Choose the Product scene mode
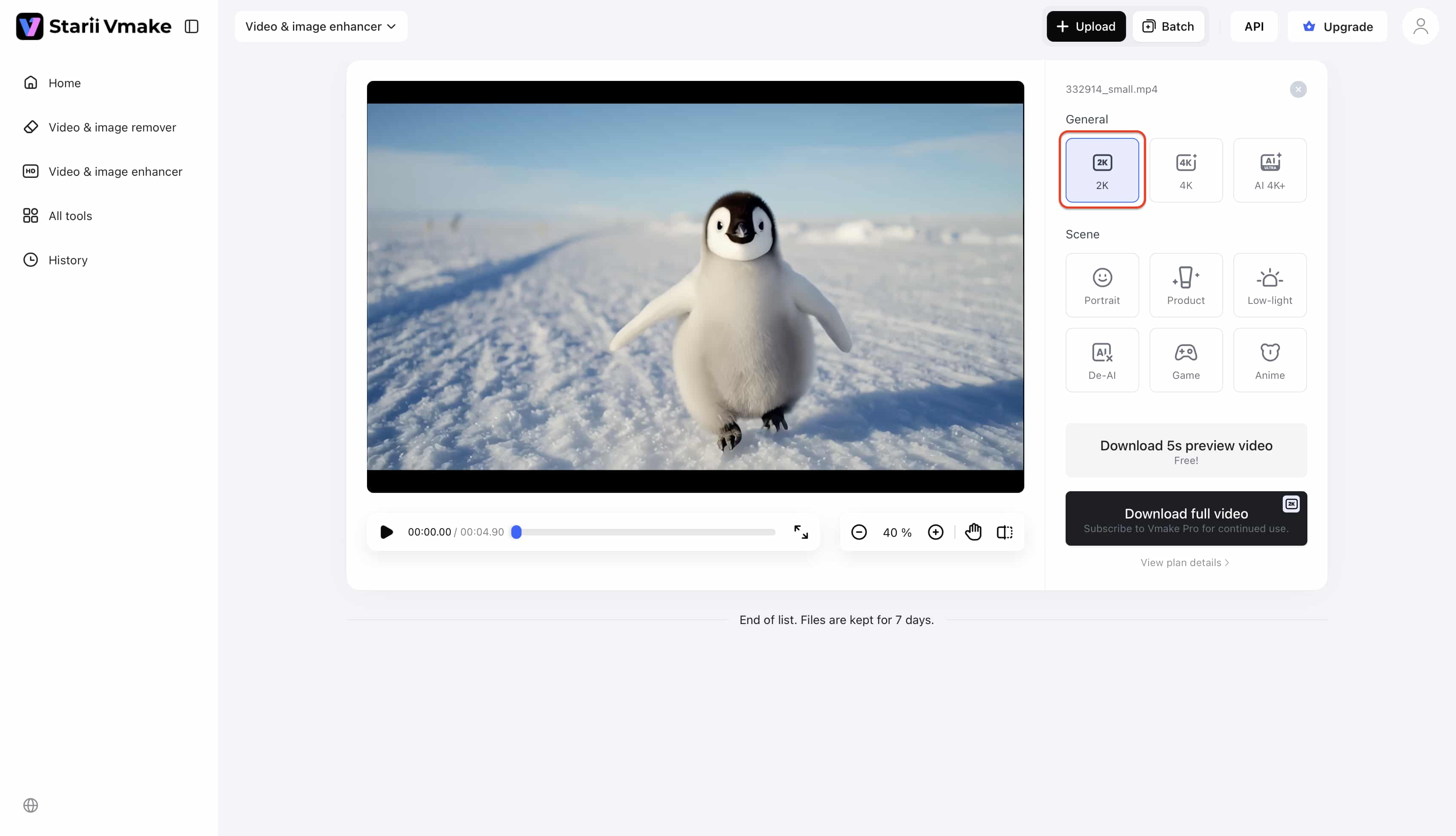The height and width of the screenshot is (836, 1456). 1186,285
